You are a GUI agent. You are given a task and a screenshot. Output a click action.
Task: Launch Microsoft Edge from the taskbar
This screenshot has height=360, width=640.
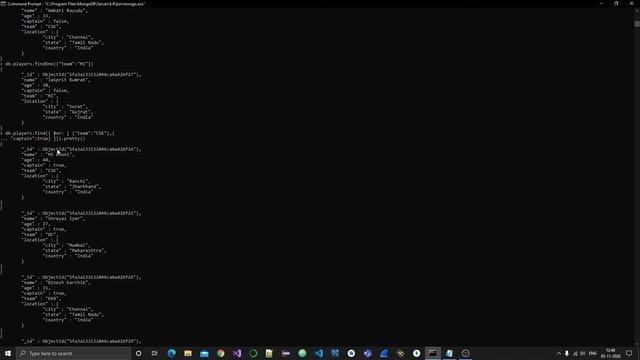[x=171, y=353]
